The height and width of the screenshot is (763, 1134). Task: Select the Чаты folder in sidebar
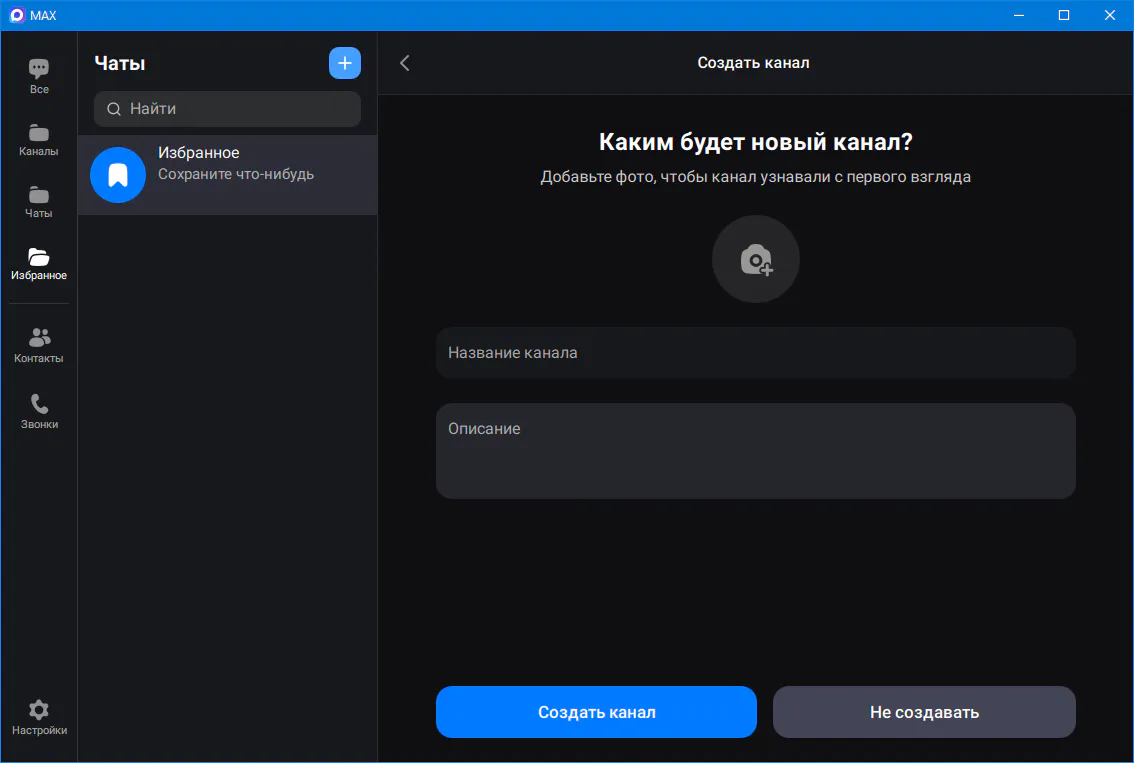click(39, 202)
